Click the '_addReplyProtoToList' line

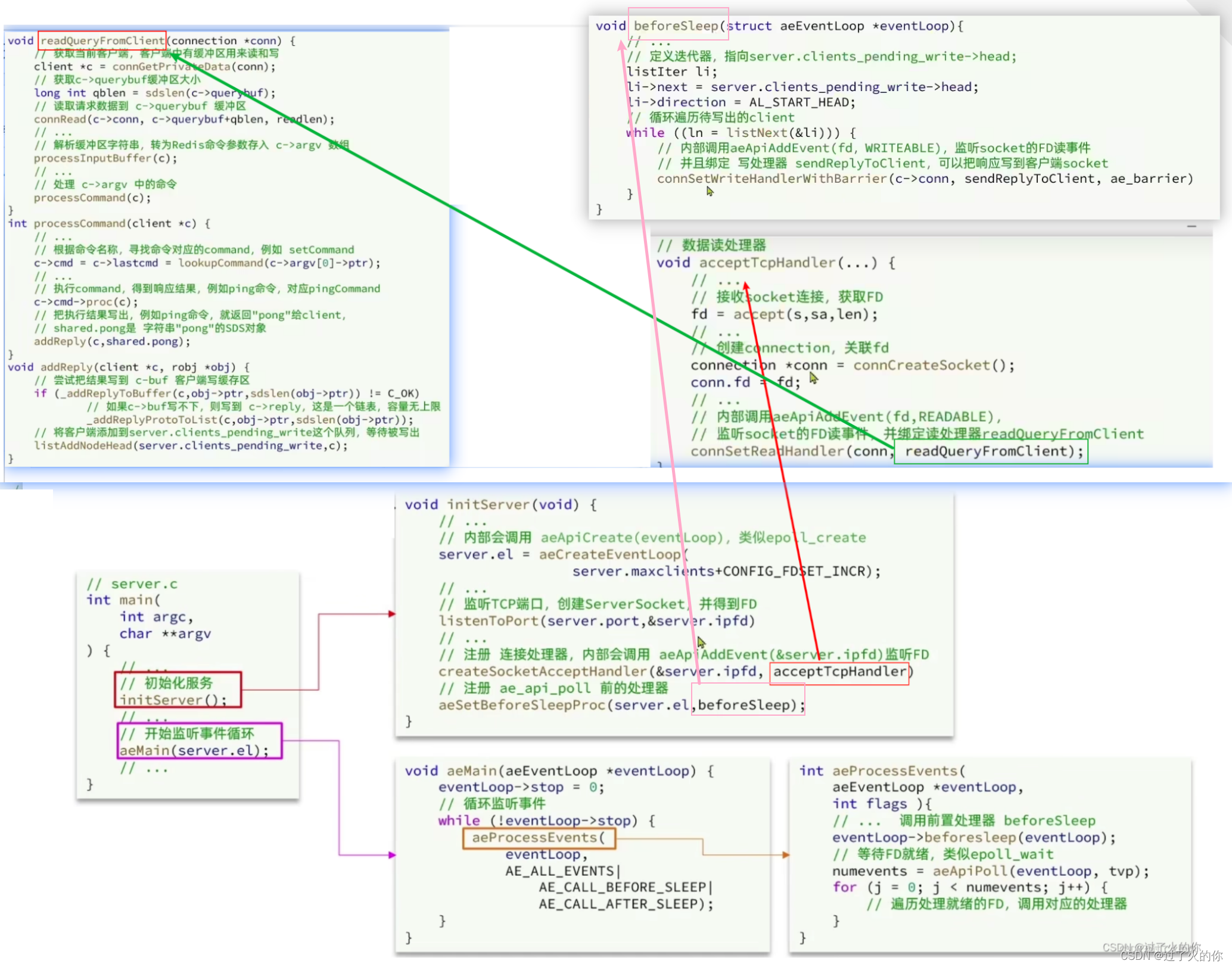click(x=250, y=419)
